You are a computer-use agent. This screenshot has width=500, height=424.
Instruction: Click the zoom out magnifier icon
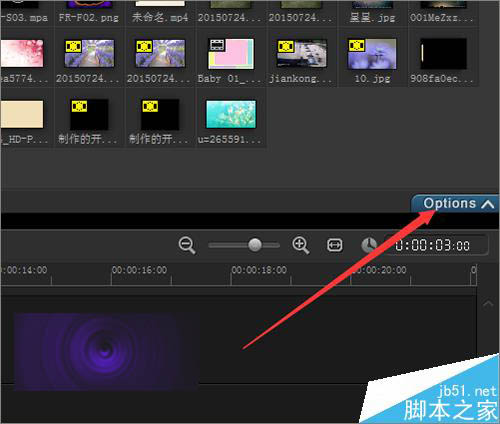pos(187,245)
